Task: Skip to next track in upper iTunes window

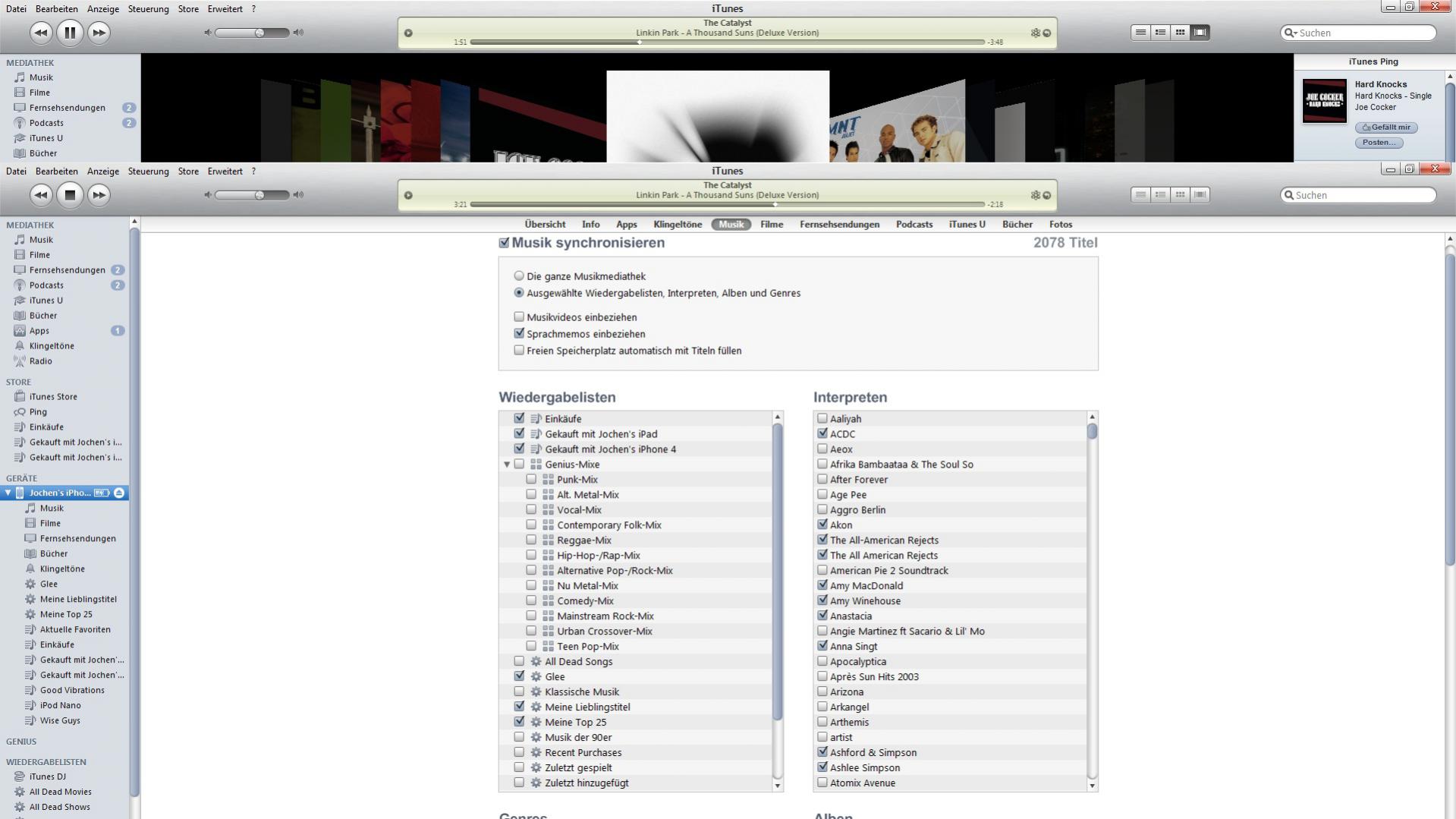Action: tap(99, 33)
